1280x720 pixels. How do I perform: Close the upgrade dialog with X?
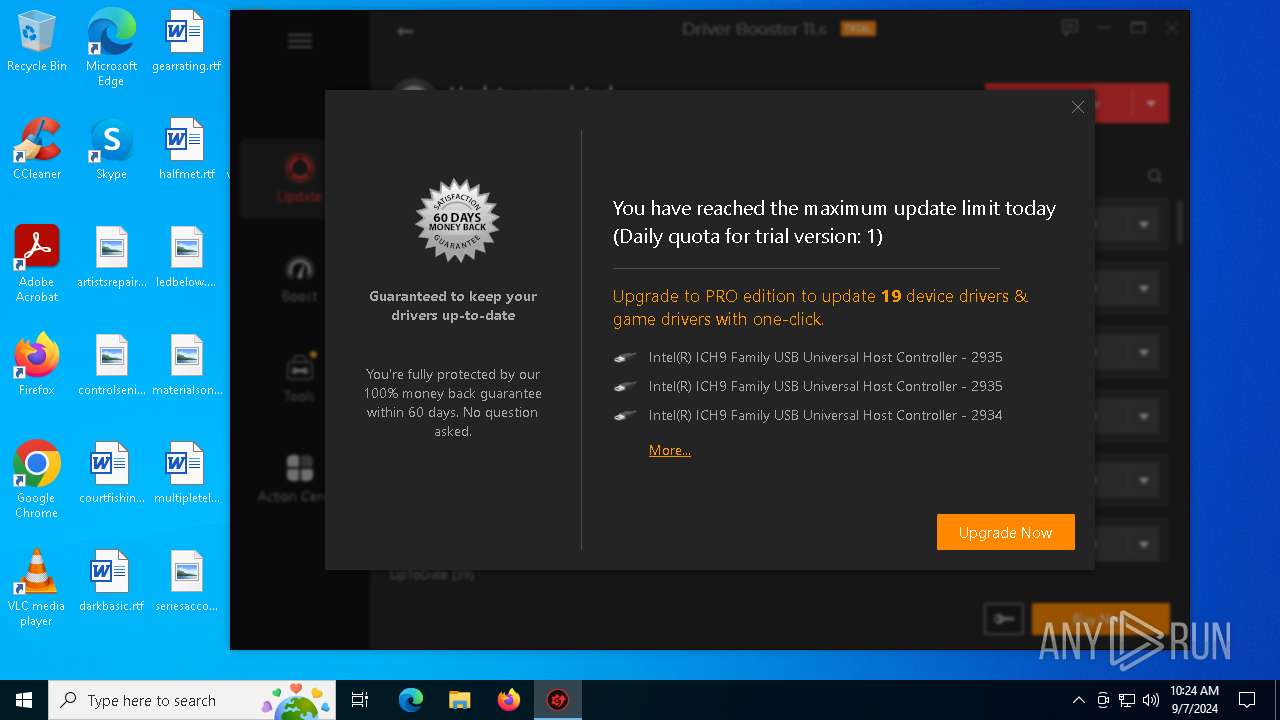point(1078,107)
